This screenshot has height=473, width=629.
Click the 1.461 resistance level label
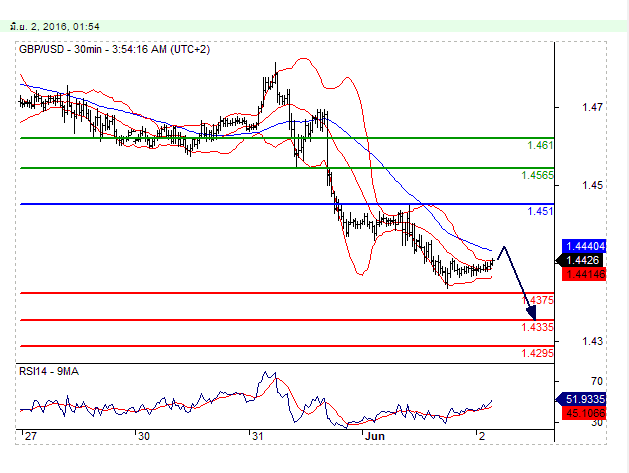tap(540, 145)
